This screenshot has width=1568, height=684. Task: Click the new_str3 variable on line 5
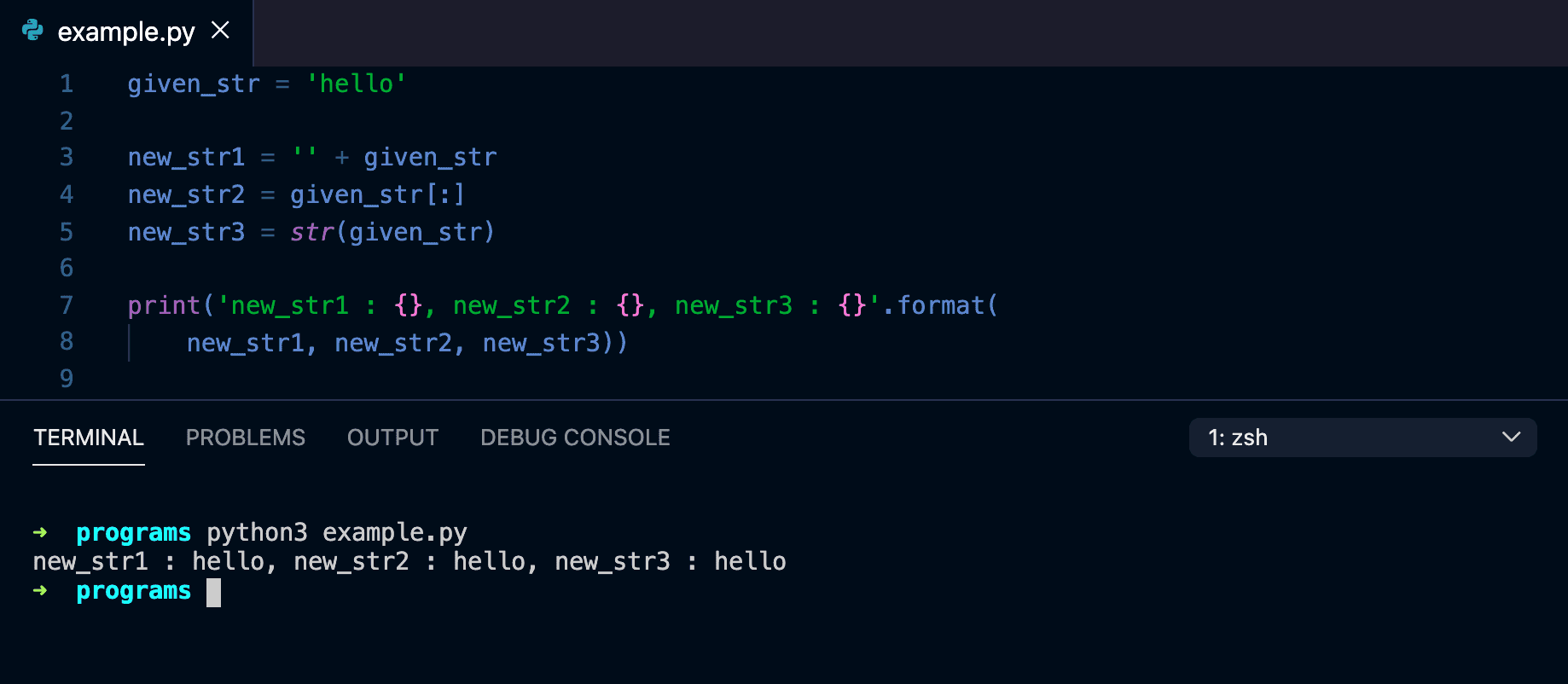point(186,232)
